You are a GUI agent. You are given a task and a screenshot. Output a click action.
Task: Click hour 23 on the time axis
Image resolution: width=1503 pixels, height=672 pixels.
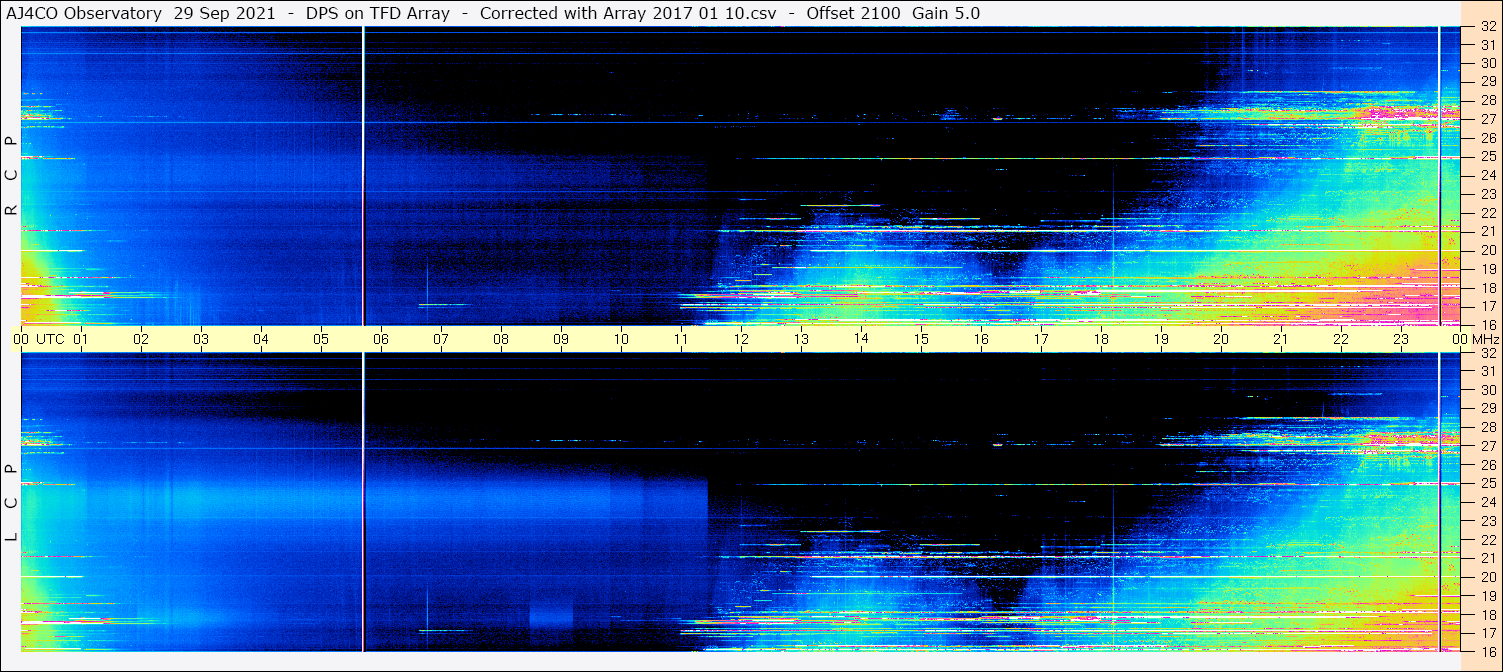click(x=1401, y=339)
